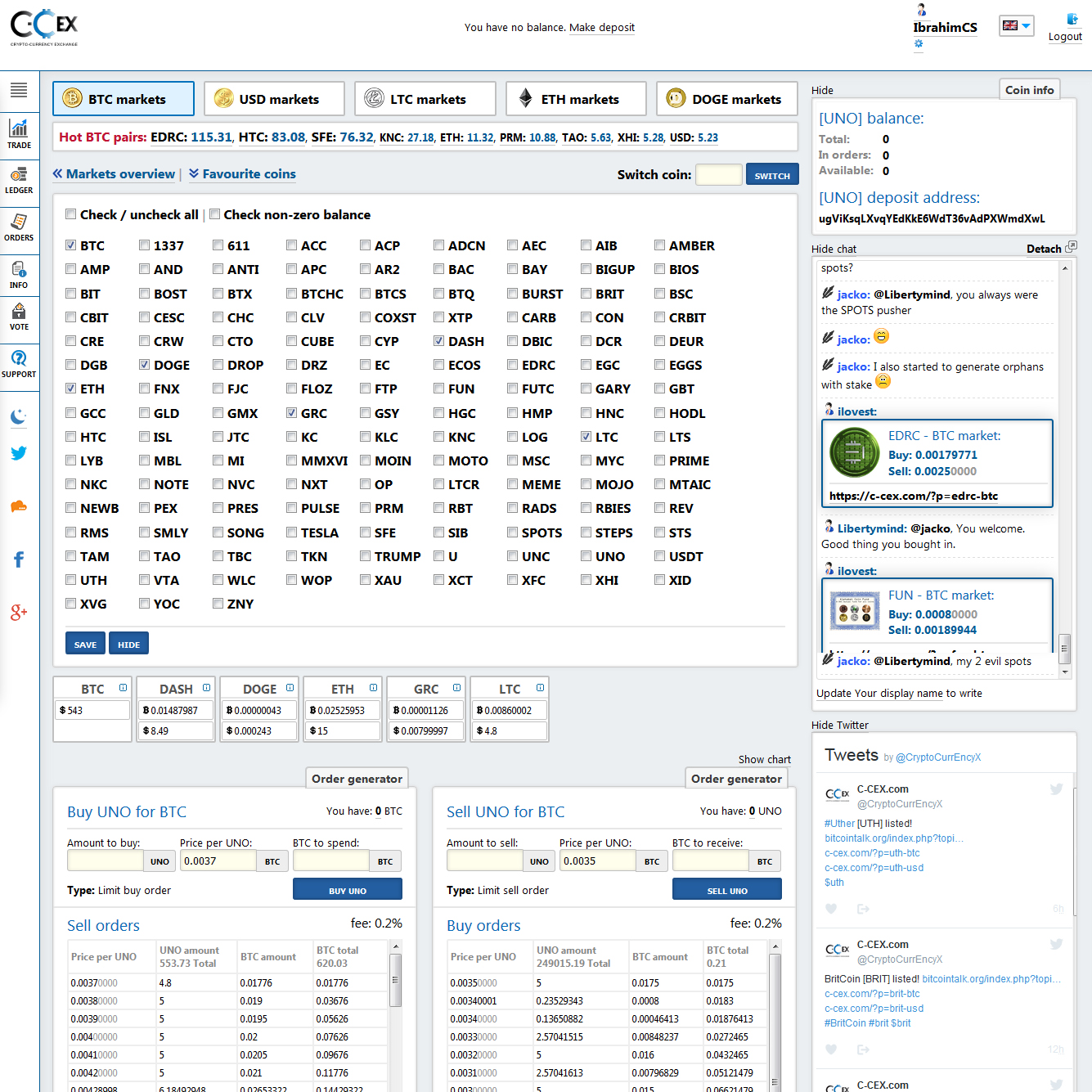Click the LTC ticker box pin icon
This screenshot has width=1092, height=1092.
(x=541, y=688)
